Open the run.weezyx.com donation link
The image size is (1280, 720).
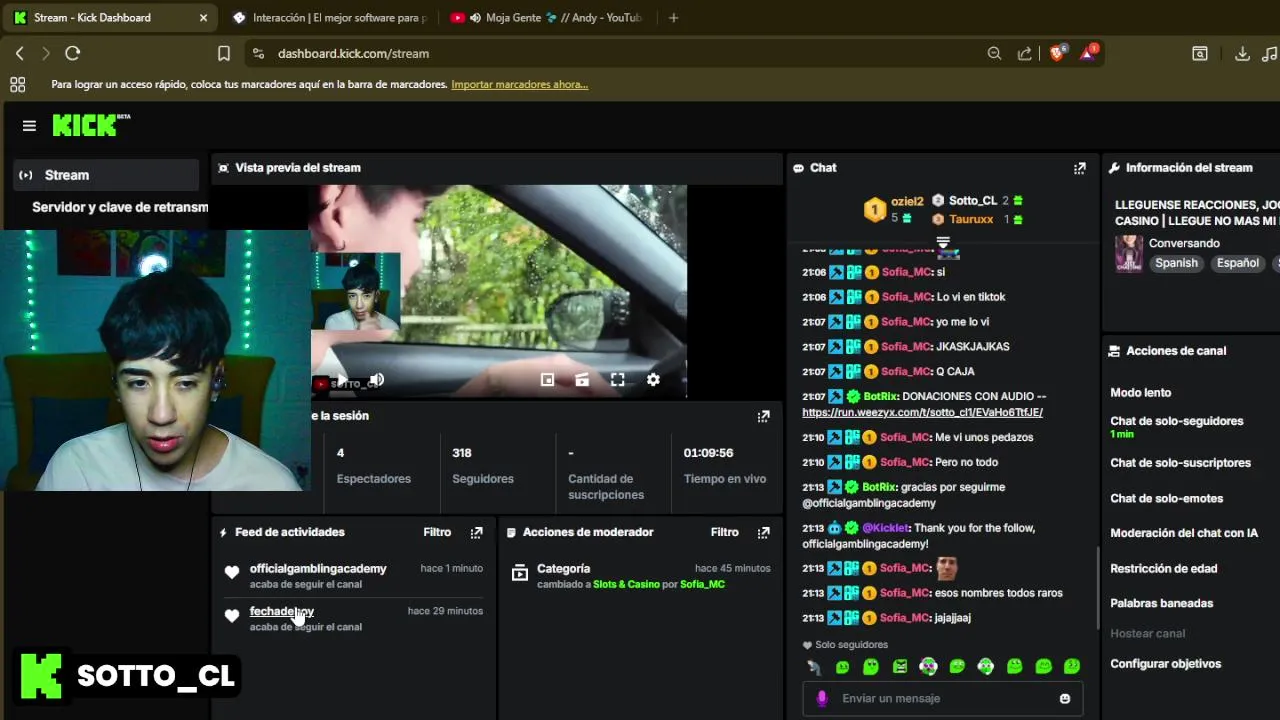(x=922, y=412)
